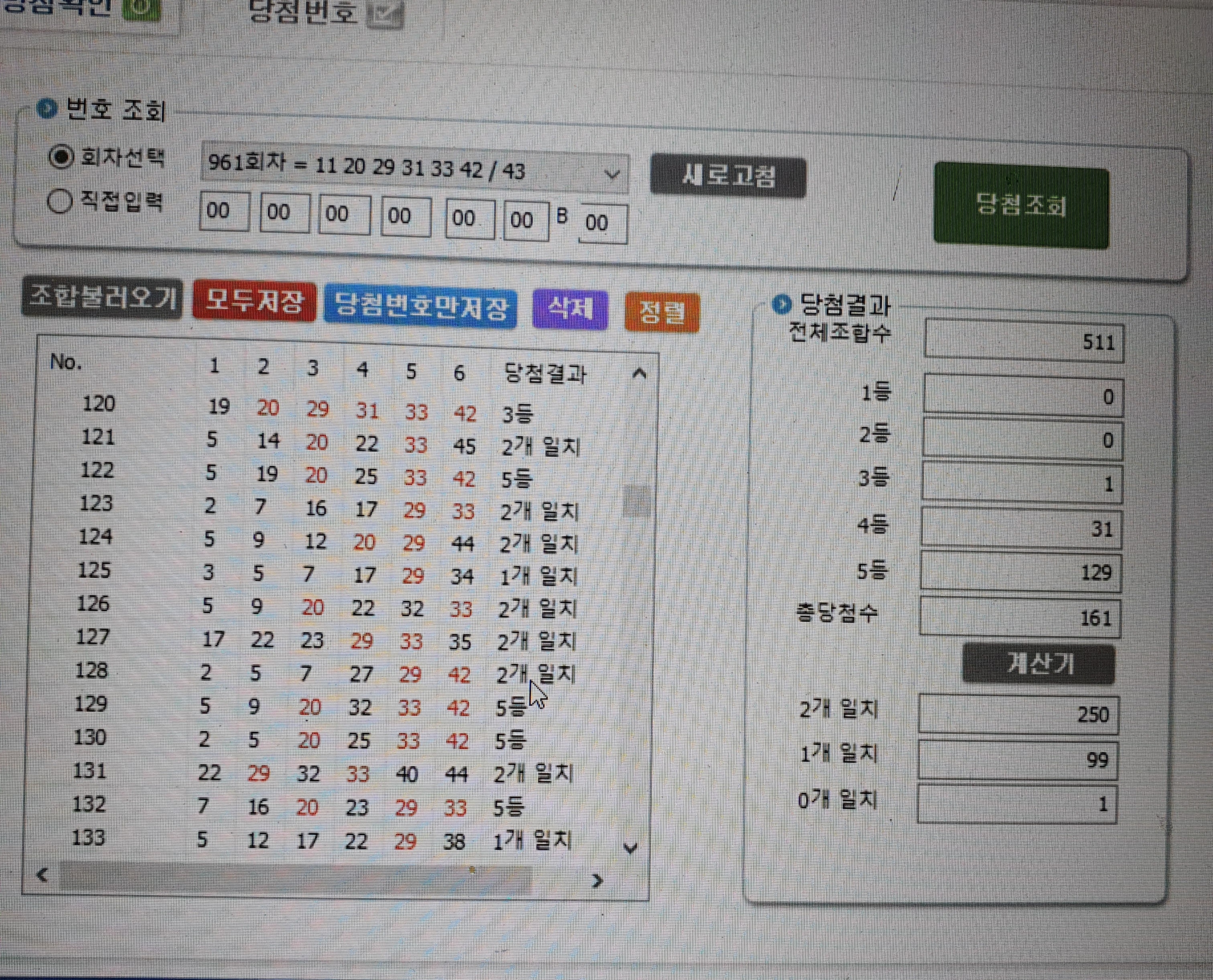Click the horizontal scroll right arrow
The height and width of the screenshot is (980, 1213).
pyautogui.click(x=597, y=880)
